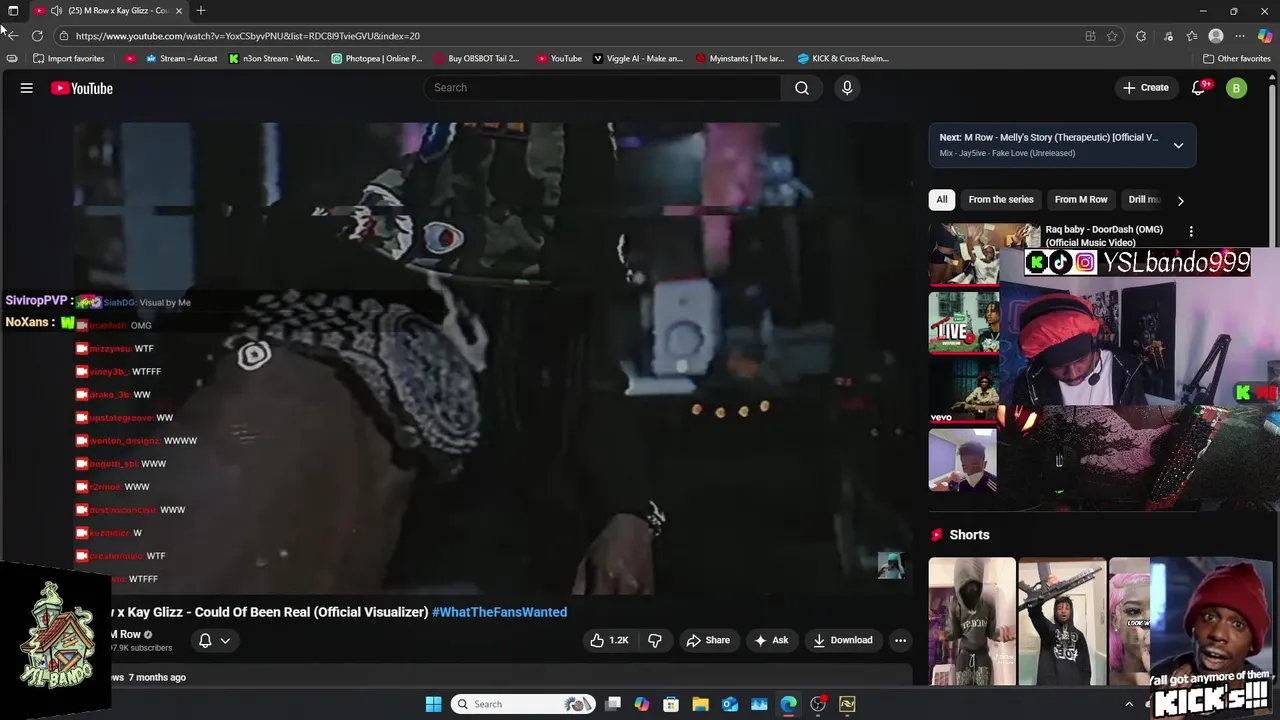Go to YouTube home via the logo
The height and width of the screenshot is (720, 1280).
click(x=82, y=88)
